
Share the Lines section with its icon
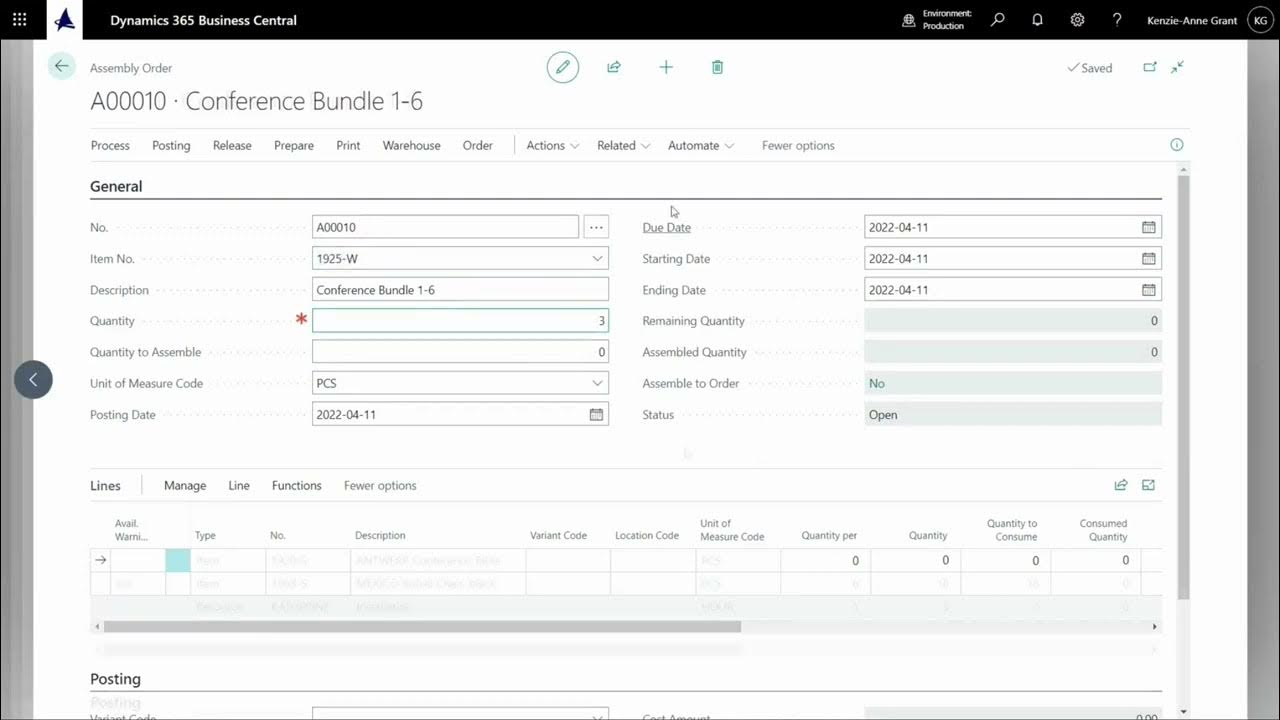1121,485
